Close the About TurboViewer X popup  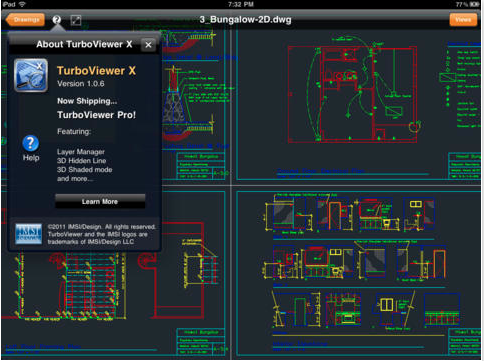149,45
